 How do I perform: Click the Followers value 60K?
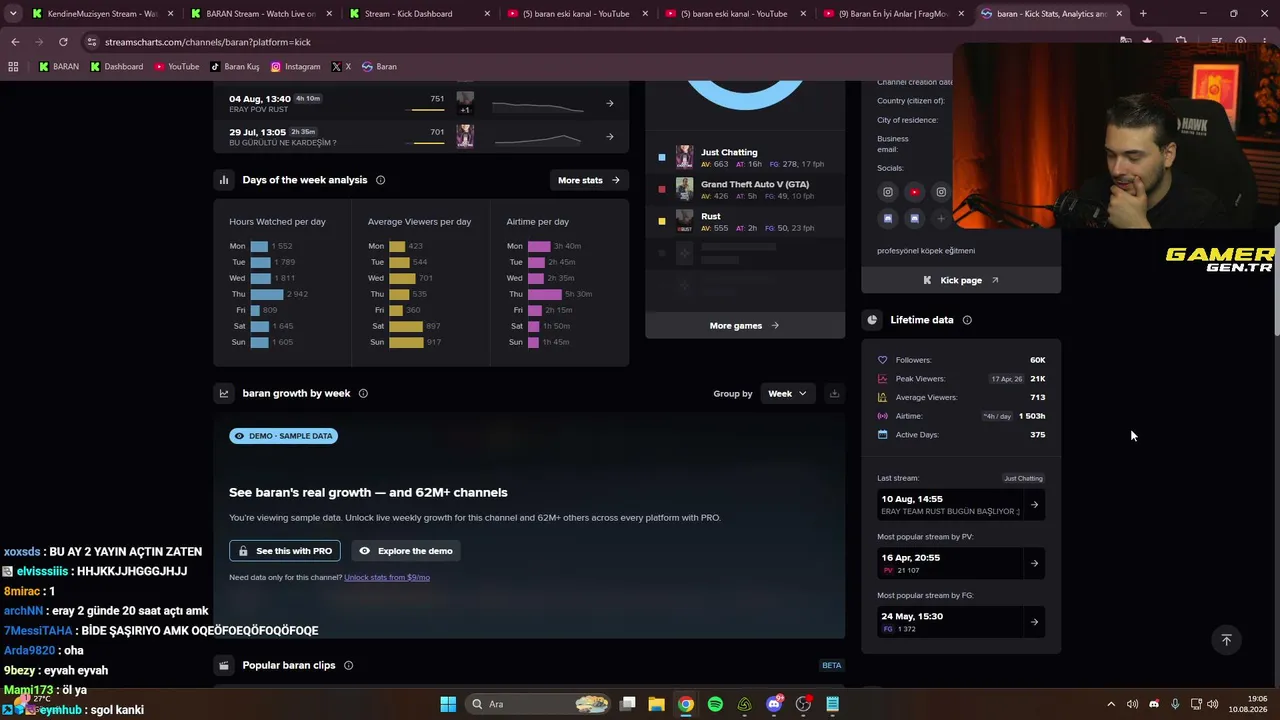1037,360
